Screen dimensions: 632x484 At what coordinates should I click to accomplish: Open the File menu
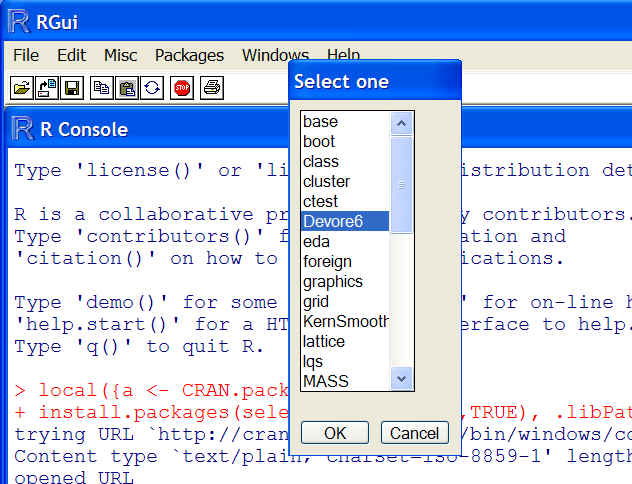coord(26,55)
